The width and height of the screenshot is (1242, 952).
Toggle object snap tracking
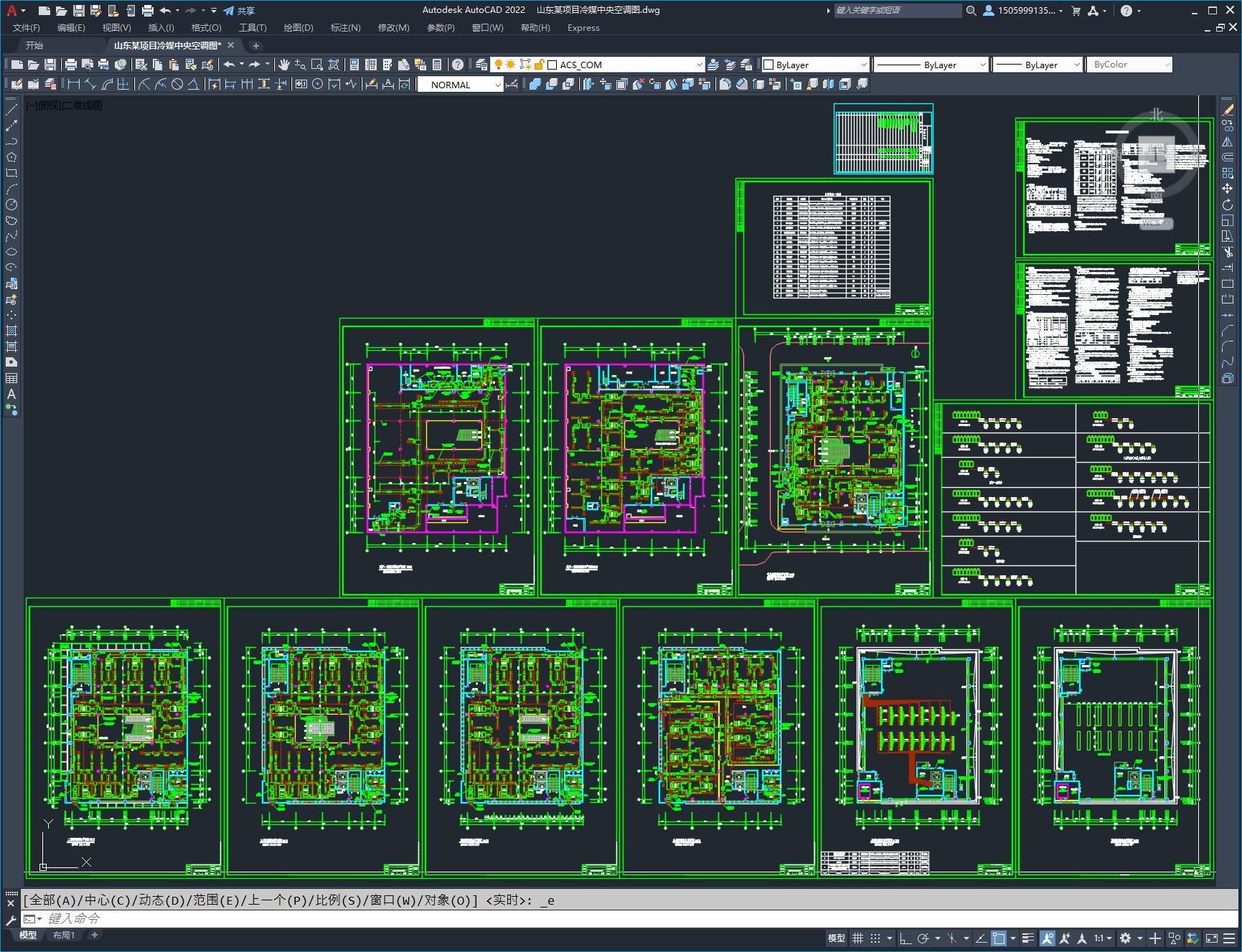[981, 938]
